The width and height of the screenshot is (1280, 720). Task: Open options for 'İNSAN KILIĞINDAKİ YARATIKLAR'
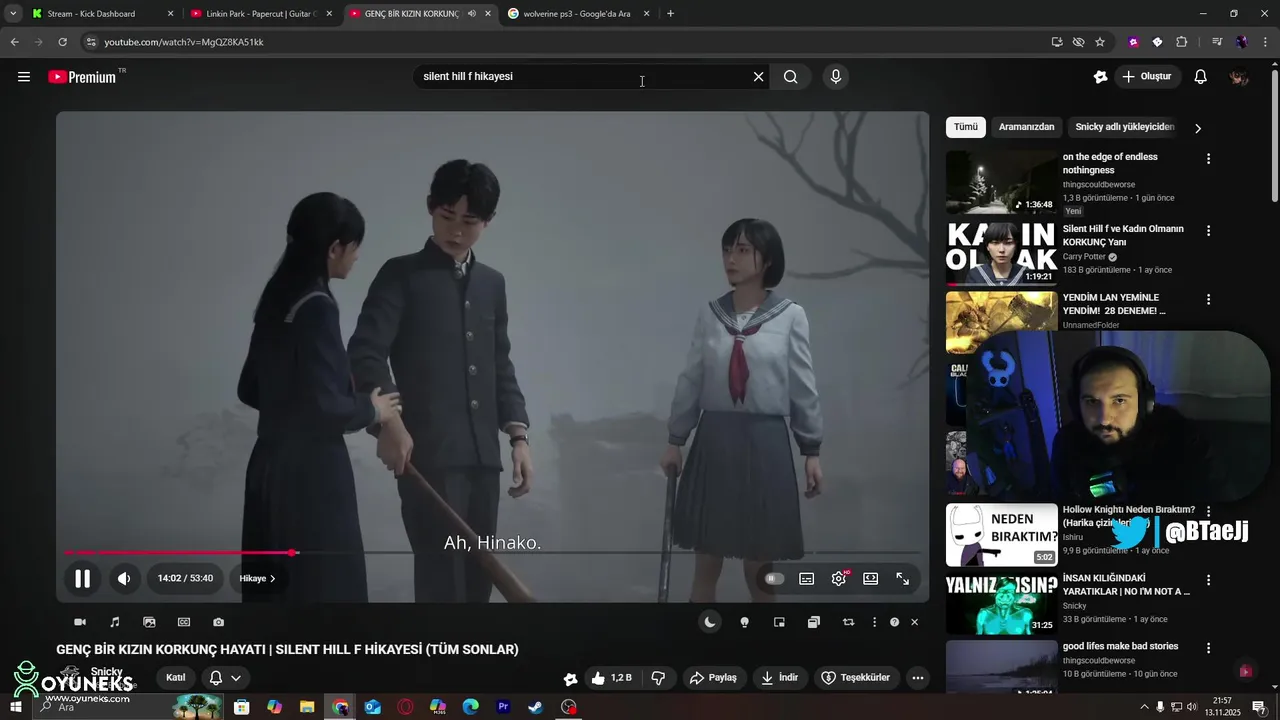point(1208,580)
